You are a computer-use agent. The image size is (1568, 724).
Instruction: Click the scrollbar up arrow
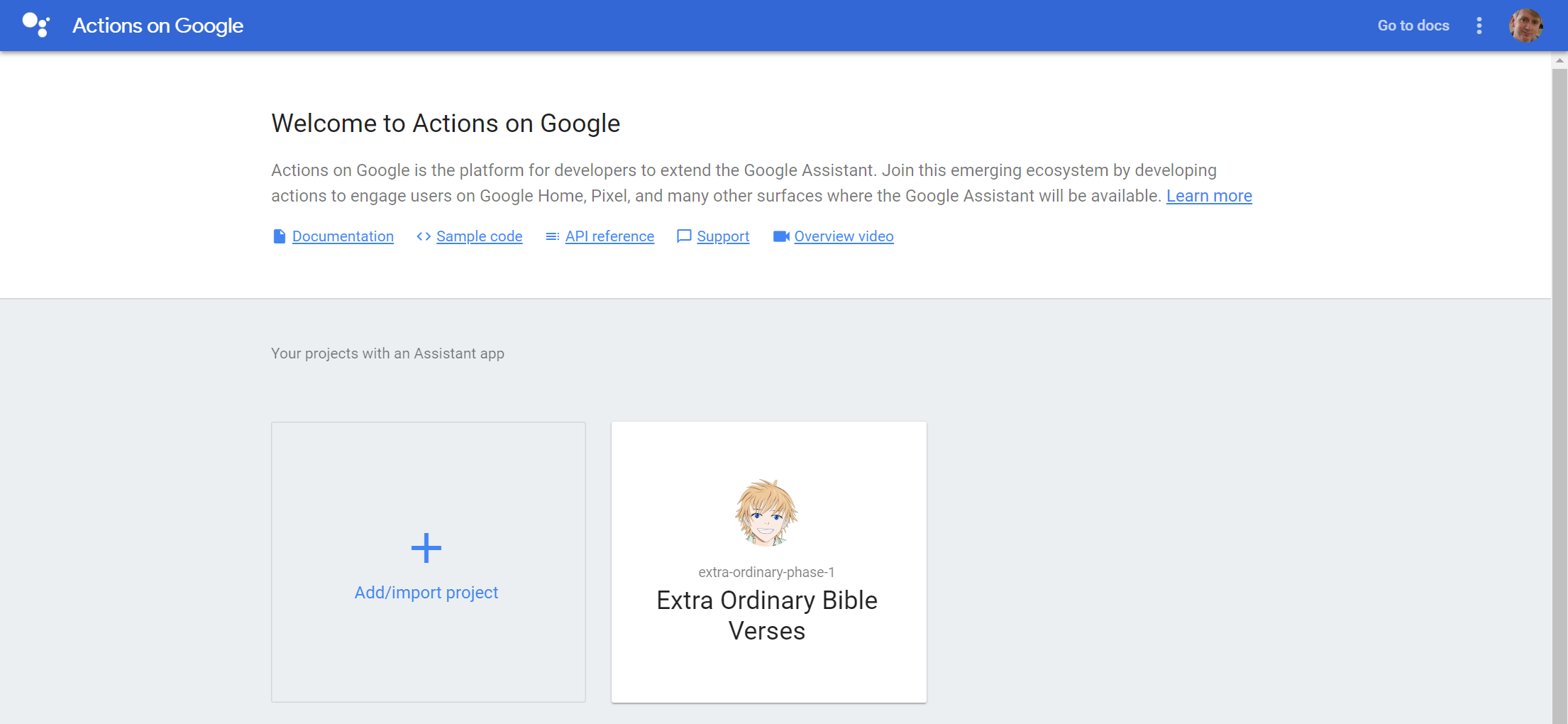coord(1559,61)
